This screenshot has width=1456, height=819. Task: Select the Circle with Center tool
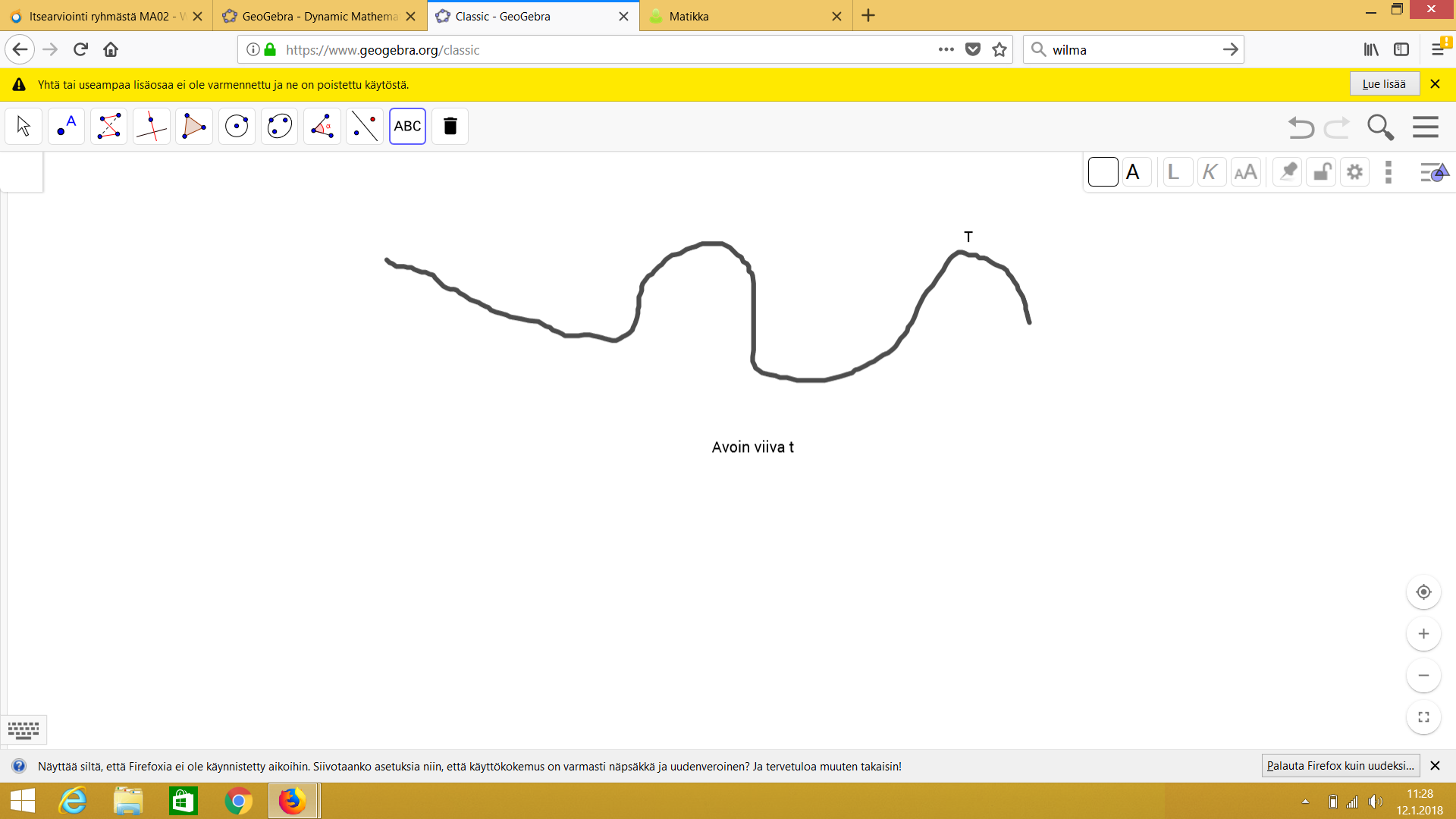(x=237, y=127)
